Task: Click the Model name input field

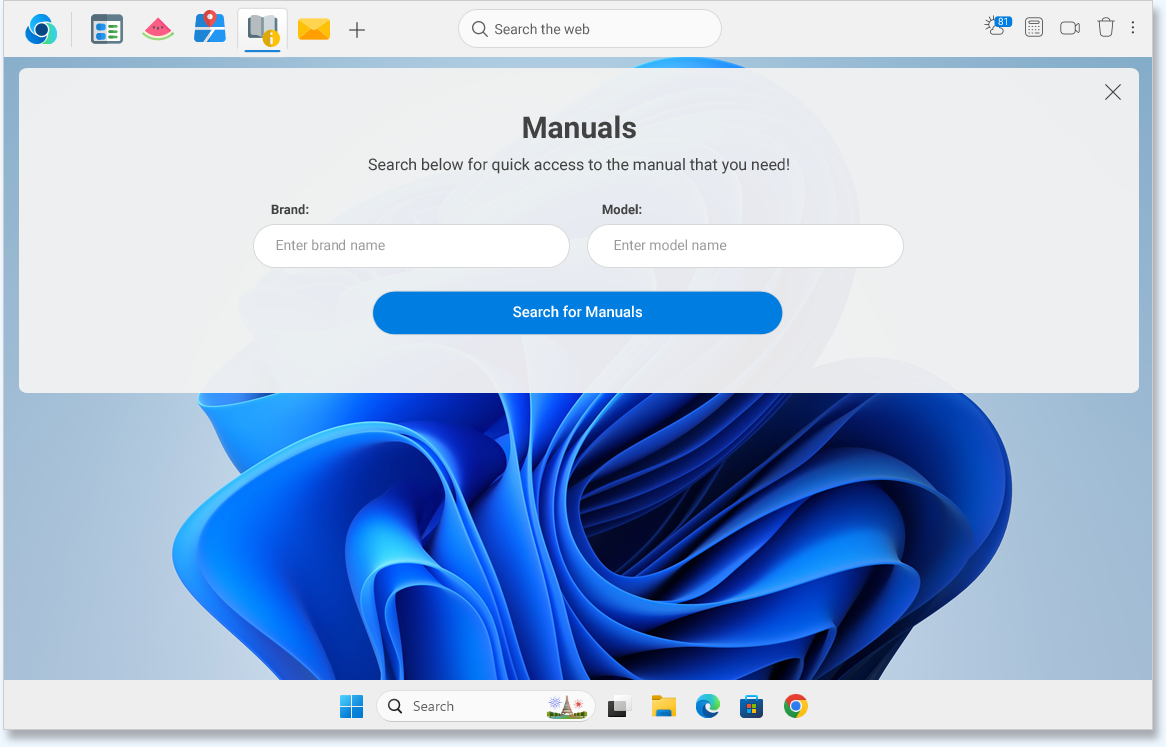Action: click(x=745, y=246)
